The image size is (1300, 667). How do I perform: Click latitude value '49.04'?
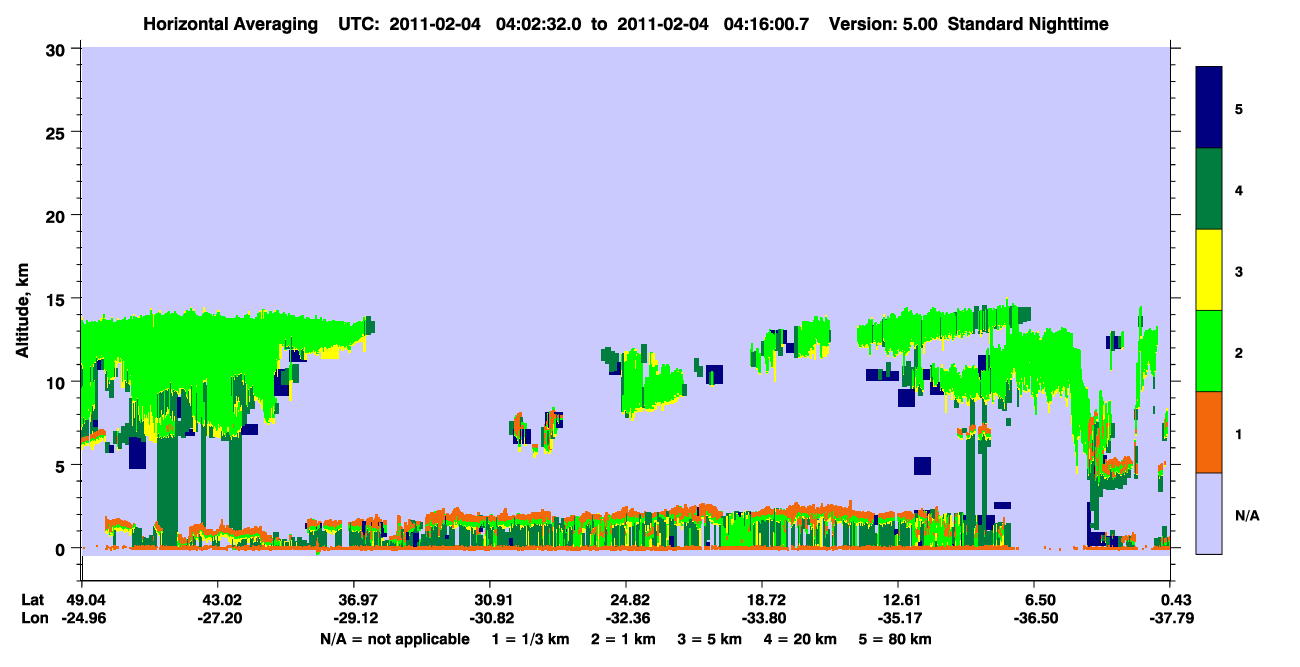(x=81, y=600)
